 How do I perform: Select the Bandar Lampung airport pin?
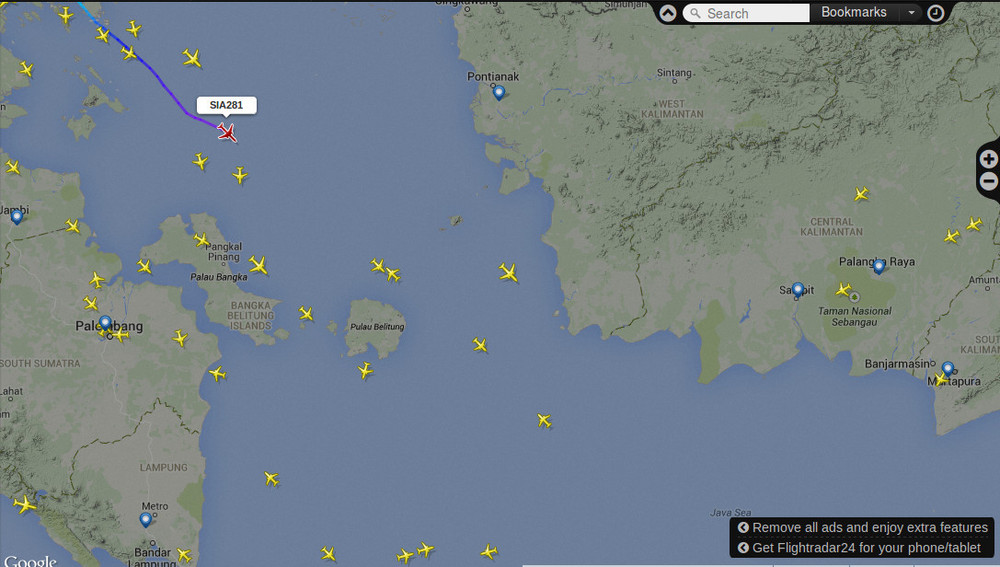pos(146,519)
